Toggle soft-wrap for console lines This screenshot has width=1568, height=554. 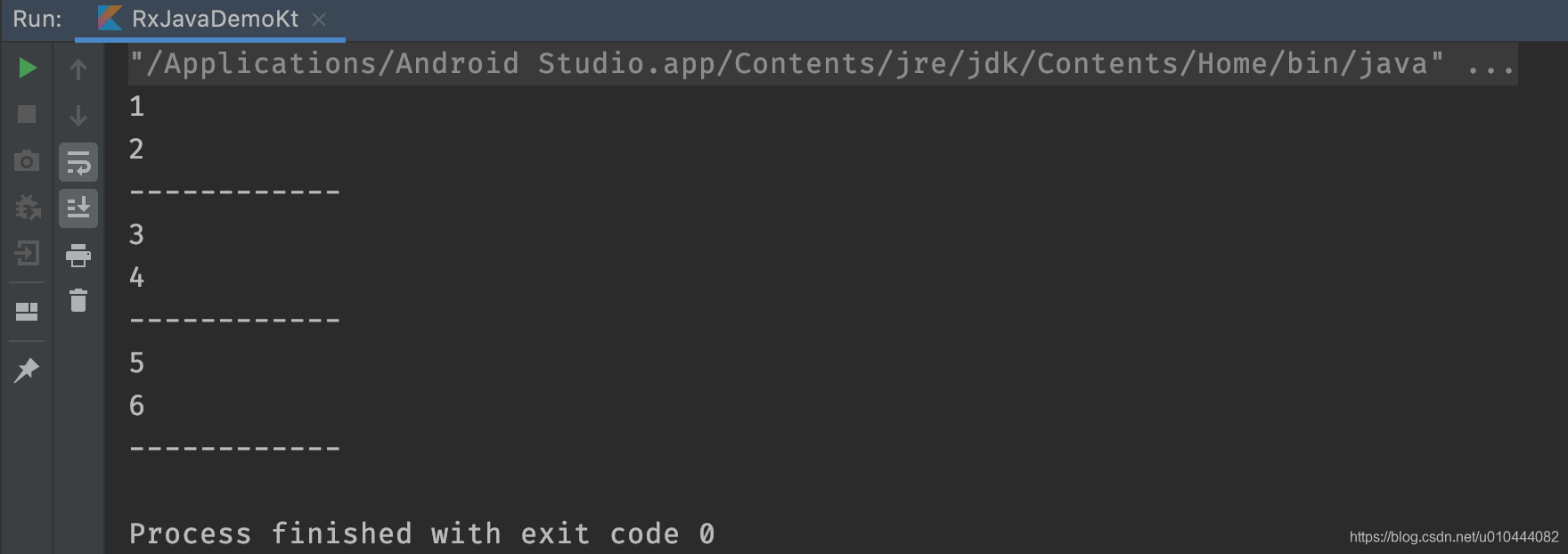tap(78, 162)
